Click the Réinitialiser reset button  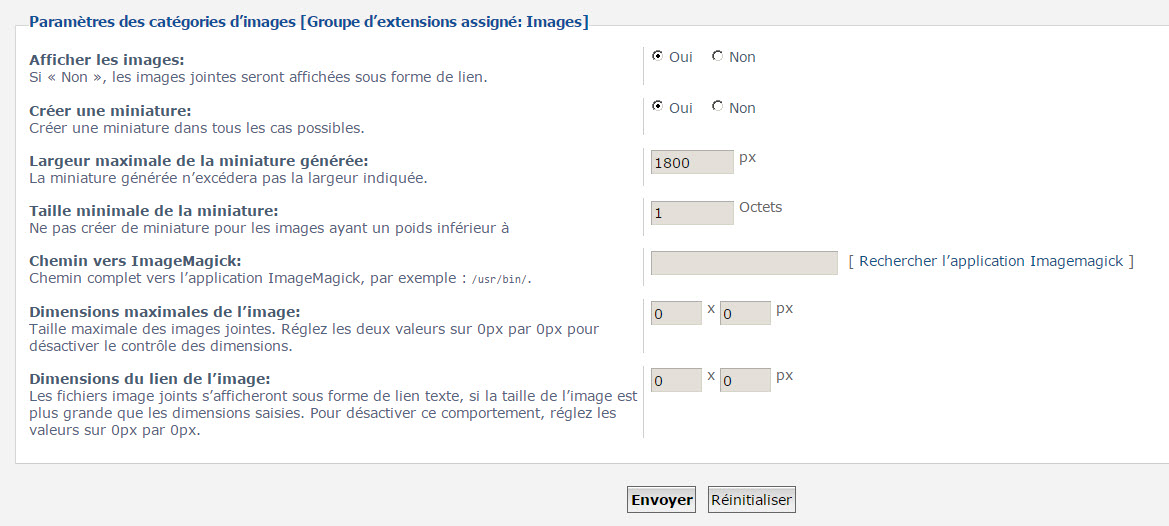(x=751, y=500)
